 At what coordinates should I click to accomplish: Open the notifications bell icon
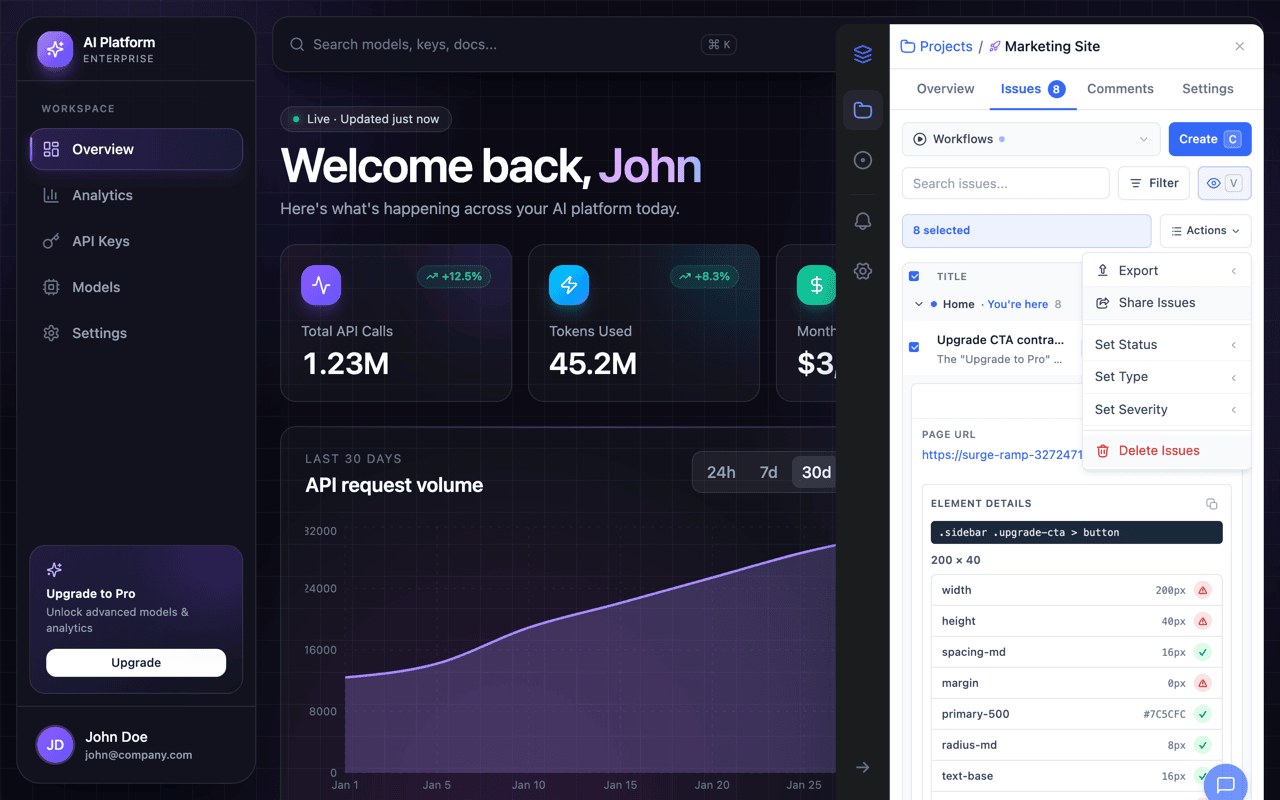point(863,221)
